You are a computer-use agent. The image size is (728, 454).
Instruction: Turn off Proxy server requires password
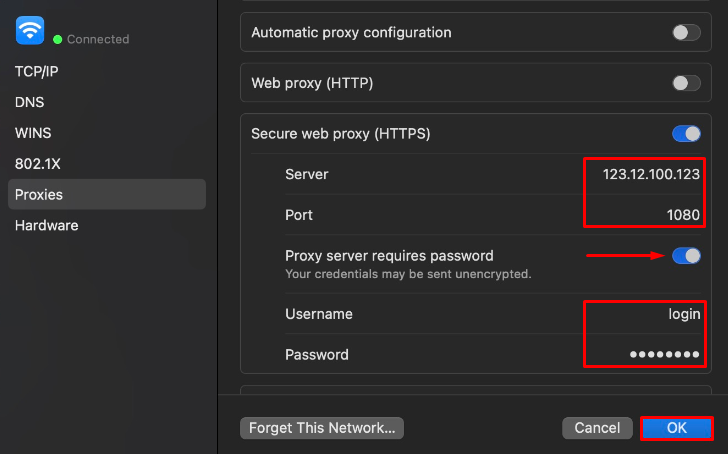click(686, 256)
